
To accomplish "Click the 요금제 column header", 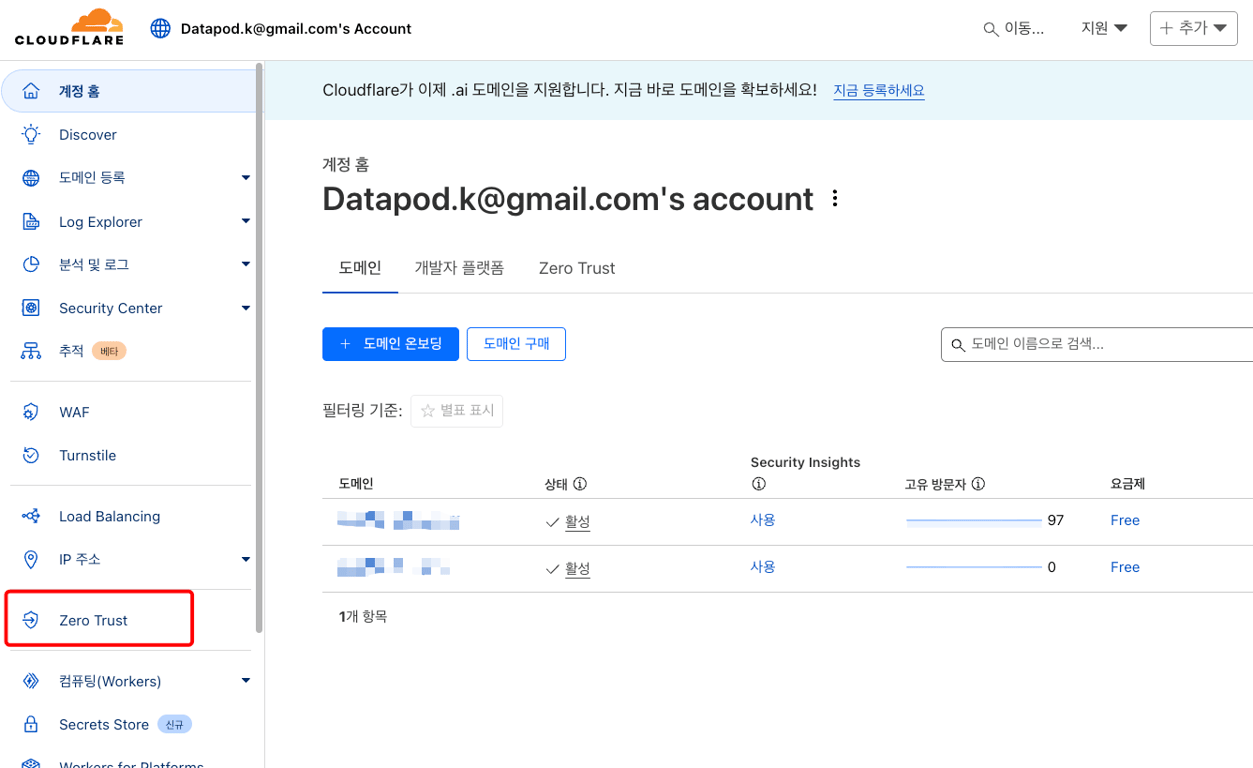I will 1127,484.
